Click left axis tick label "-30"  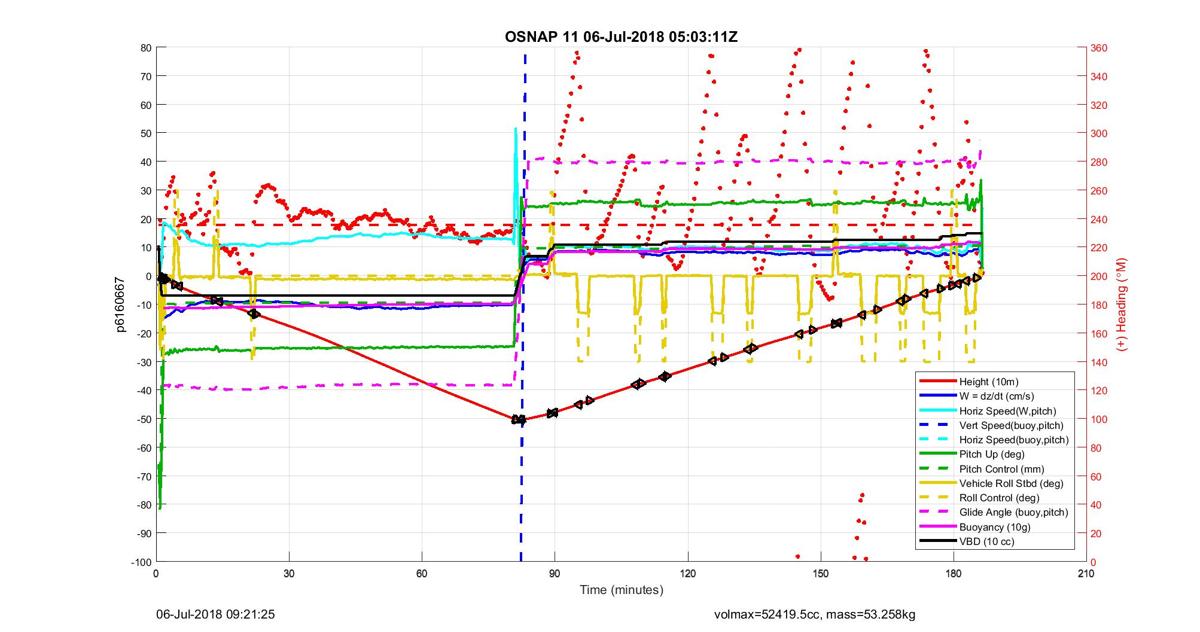coord(143,363)
